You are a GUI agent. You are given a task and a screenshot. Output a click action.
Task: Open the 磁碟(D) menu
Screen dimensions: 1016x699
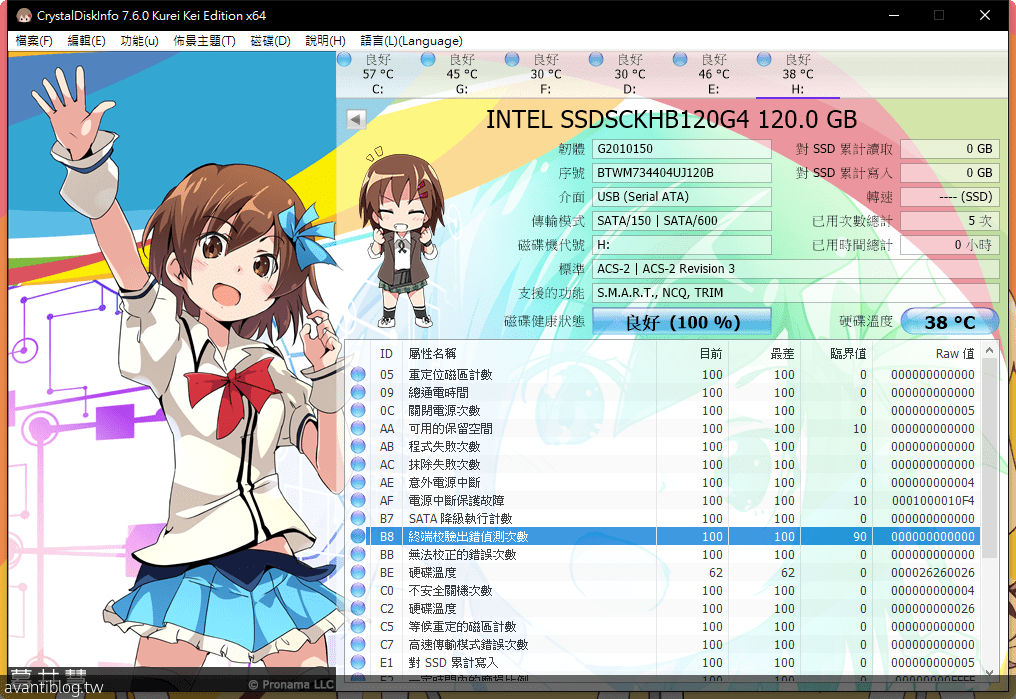coord(270,41)
